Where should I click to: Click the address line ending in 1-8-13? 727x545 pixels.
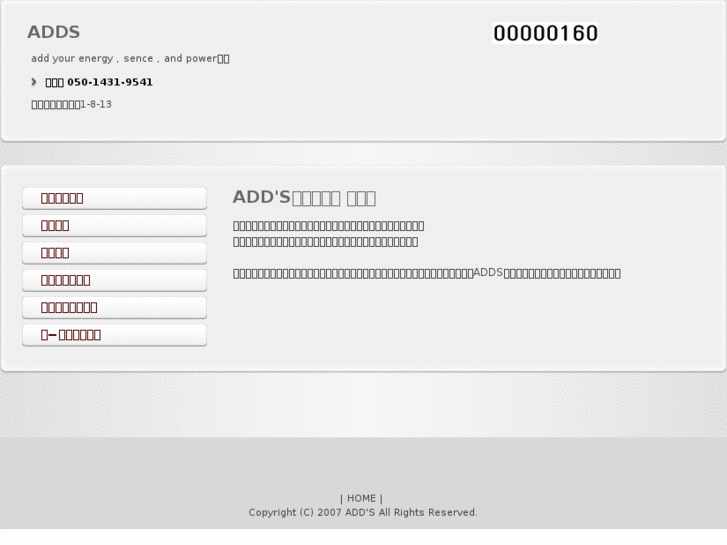(71, 104)
